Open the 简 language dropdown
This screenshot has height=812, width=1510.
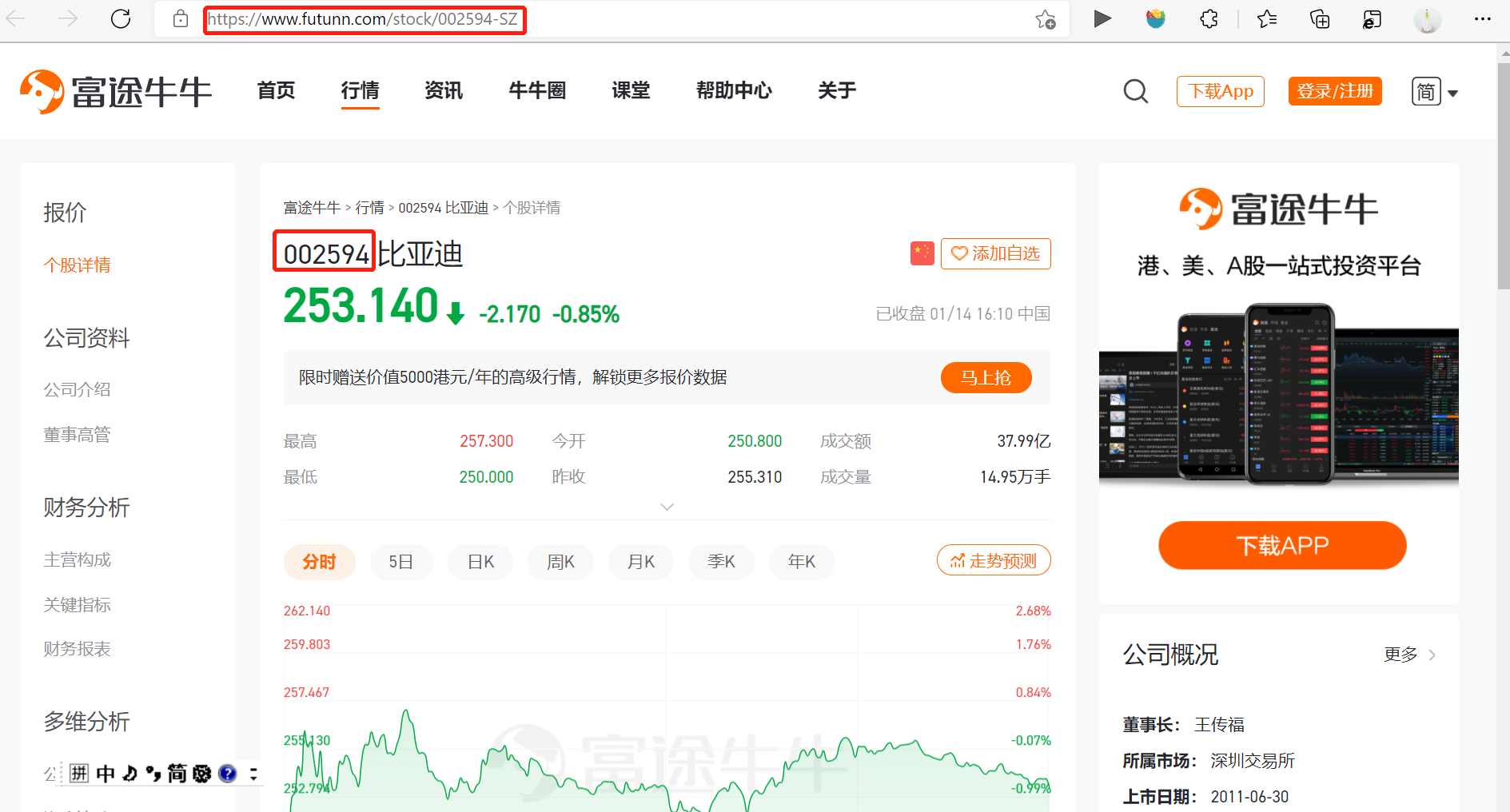[x=1435, y=90]
